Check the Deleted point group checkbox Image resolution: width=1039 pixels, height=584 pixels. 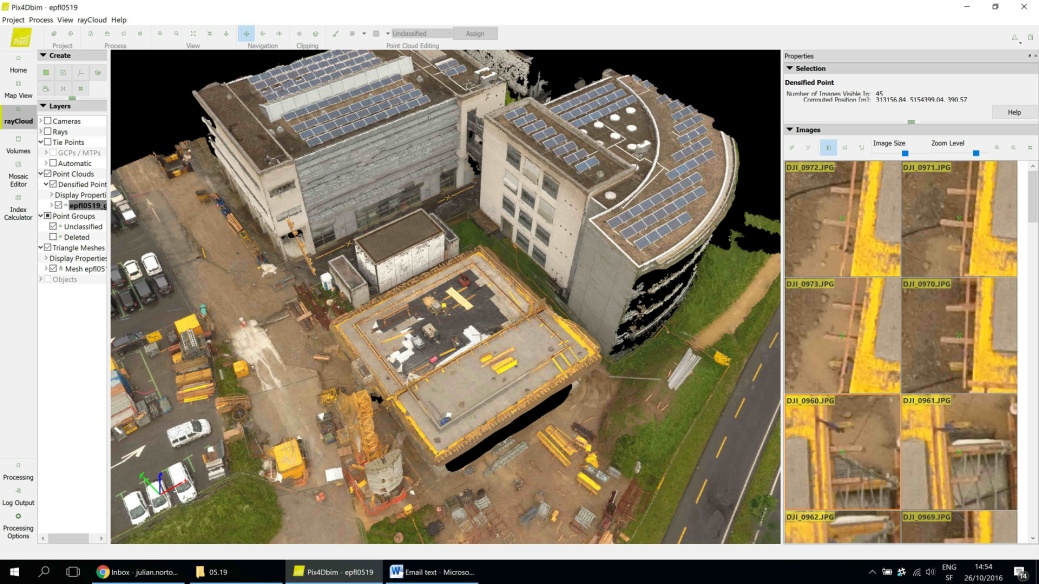click(x=53, y=237)
